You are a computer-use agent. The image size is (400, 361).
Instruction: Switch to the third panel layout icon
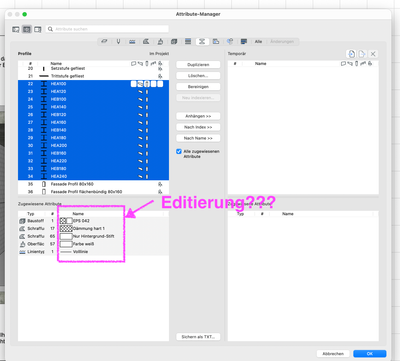pos(38,29)
